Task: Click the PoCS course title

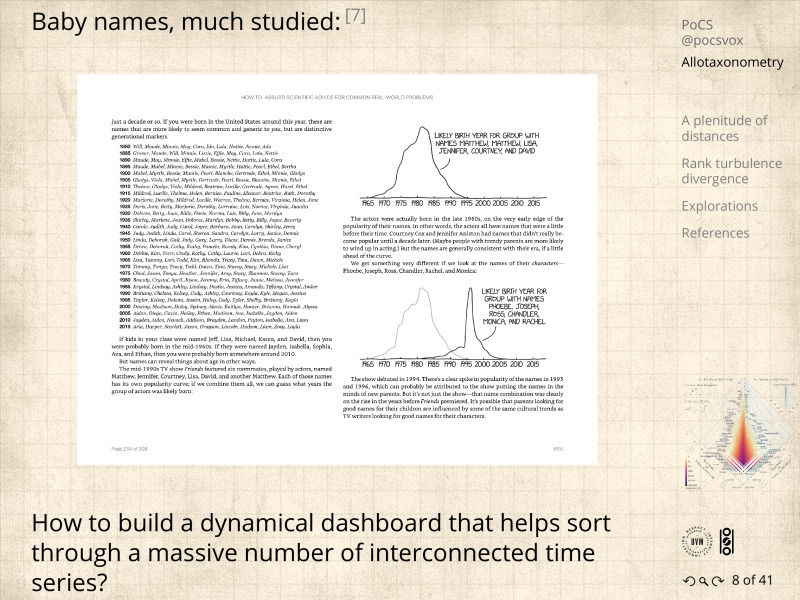Action: [698, 24]
